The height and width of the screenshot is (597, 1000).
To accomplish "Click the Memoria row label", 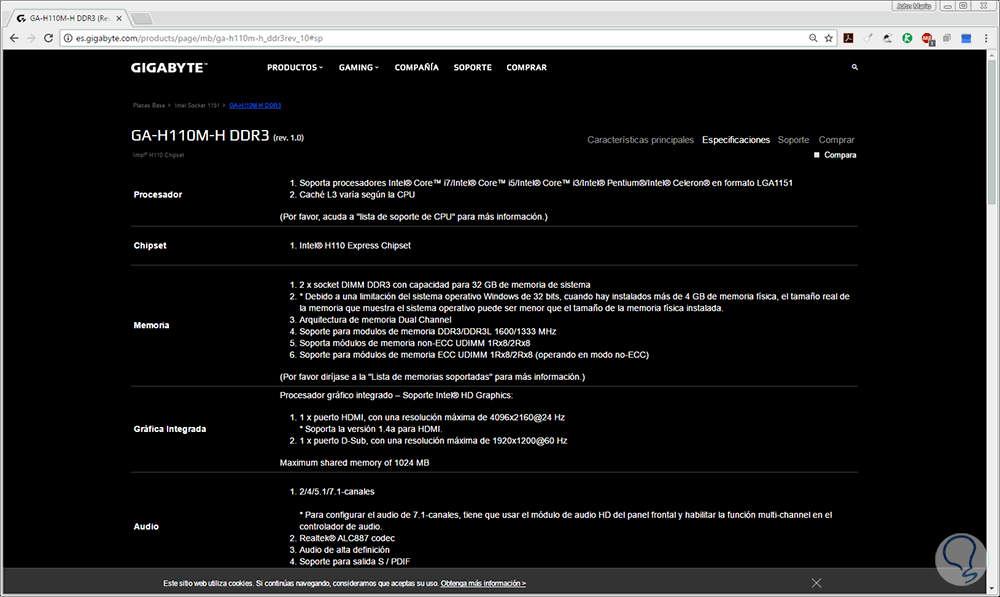I will pyautogui.click(x=151, y=325).
